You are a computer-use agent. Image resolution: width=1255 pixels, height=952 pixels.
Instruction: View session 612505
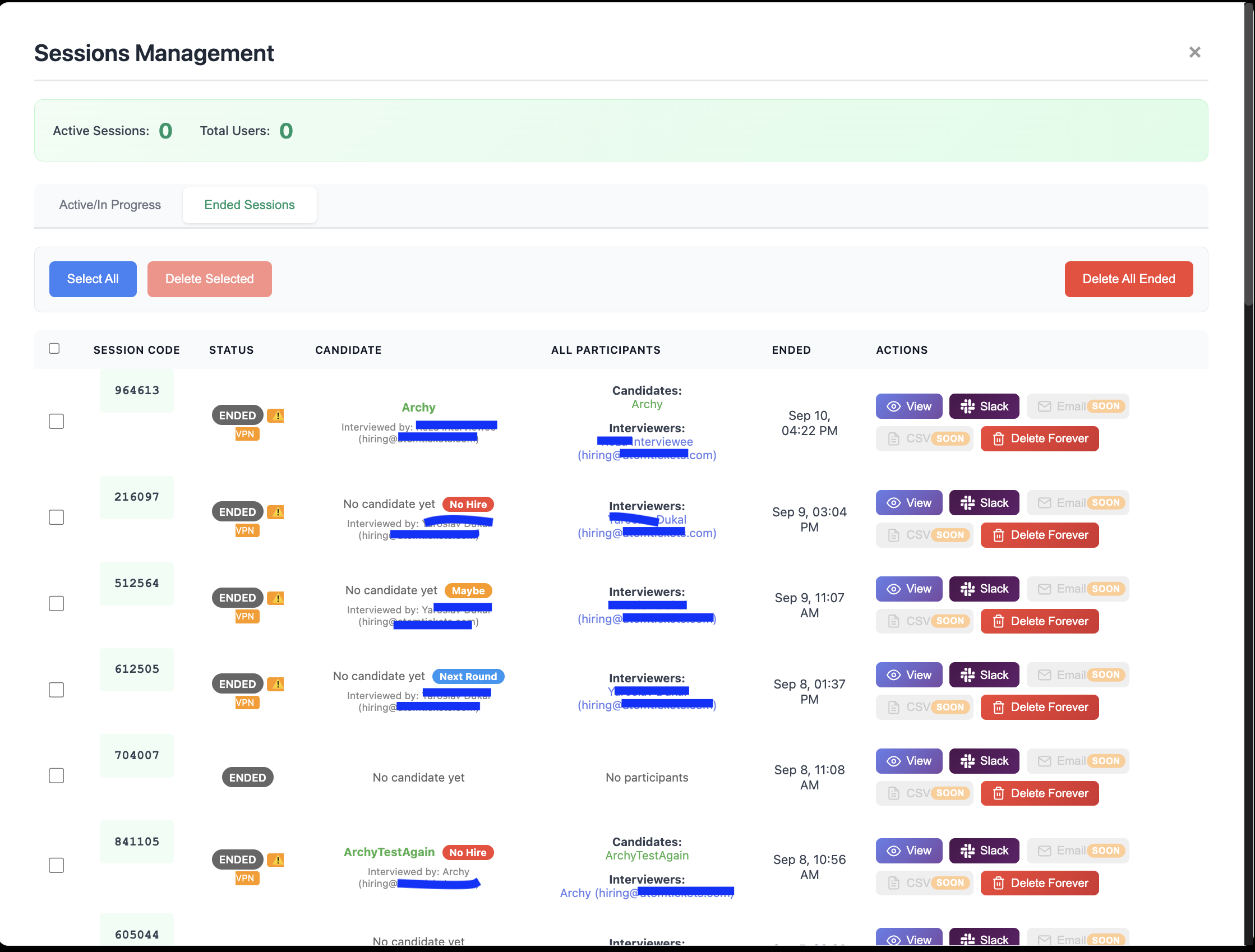(x=909, y=674)
